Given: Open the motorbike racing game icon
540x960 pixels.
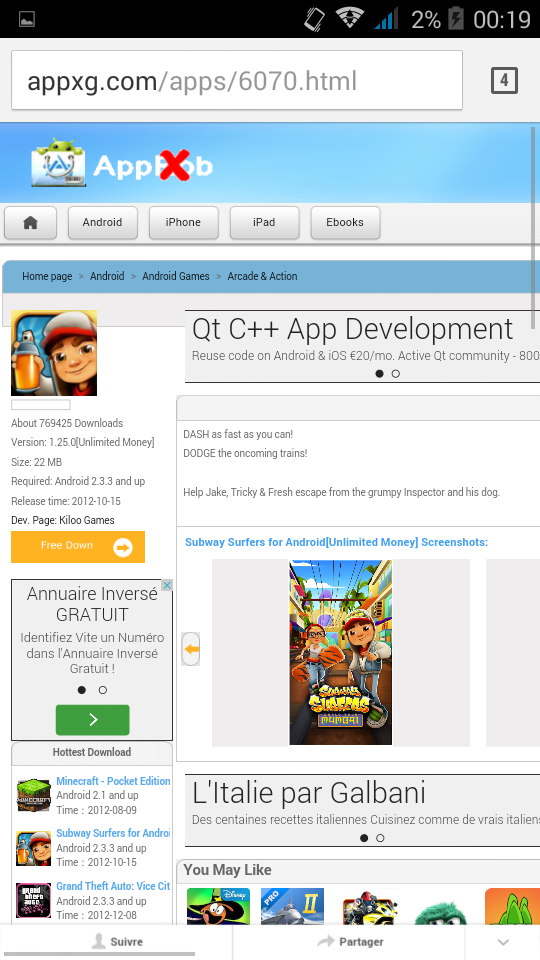Looking at the screenshot, I should click(x=369, y=907).
